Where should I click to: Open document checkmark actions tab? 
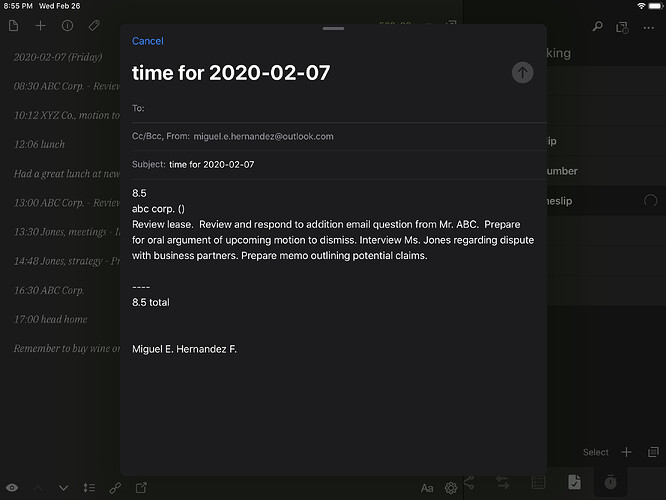click(x=574, y=482)
